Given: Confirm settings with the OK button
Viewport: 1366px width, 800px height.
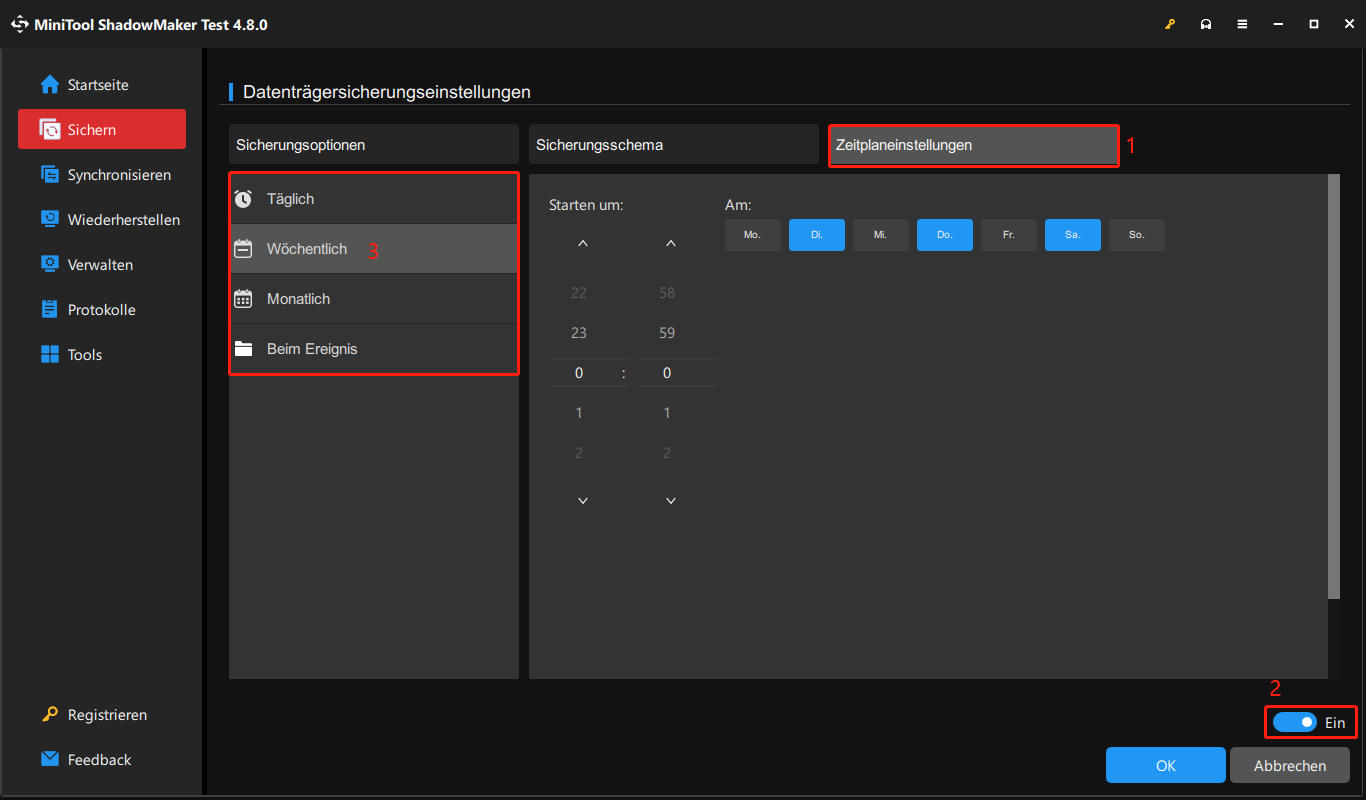Looking at the screenshot, I should click(1165, 764).
